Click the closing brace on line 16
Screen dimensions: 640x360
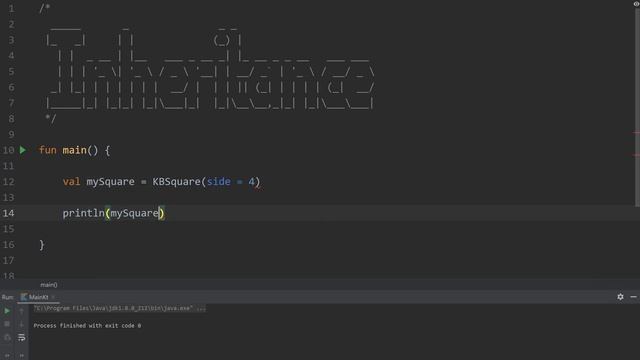[42, 244]
